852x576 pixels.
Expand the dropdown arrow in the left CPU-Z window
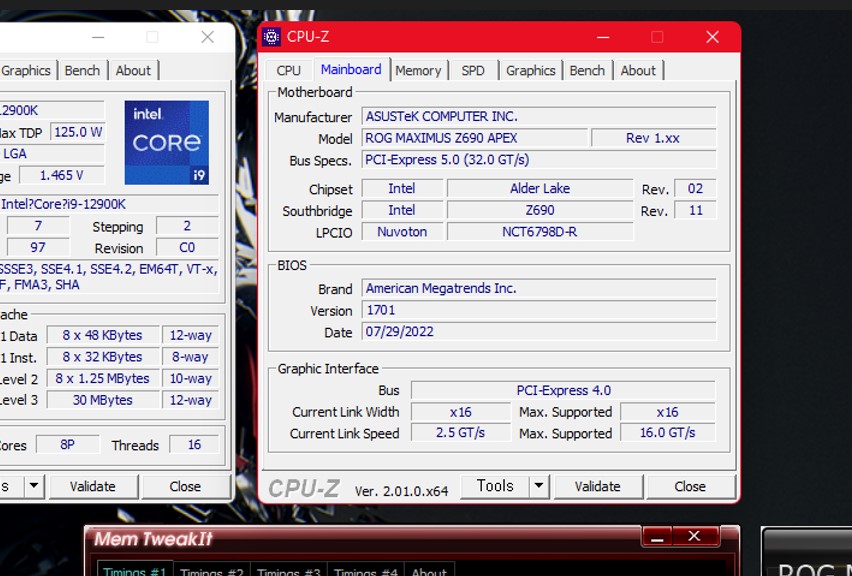[x=34, y=486]
